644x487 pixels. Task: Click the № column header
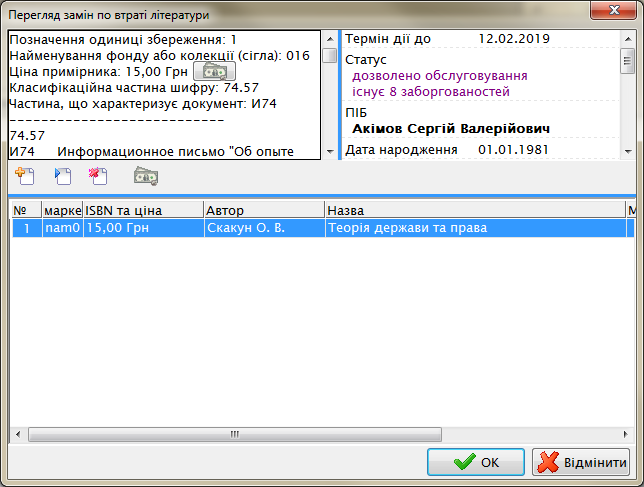click(24, 211)
